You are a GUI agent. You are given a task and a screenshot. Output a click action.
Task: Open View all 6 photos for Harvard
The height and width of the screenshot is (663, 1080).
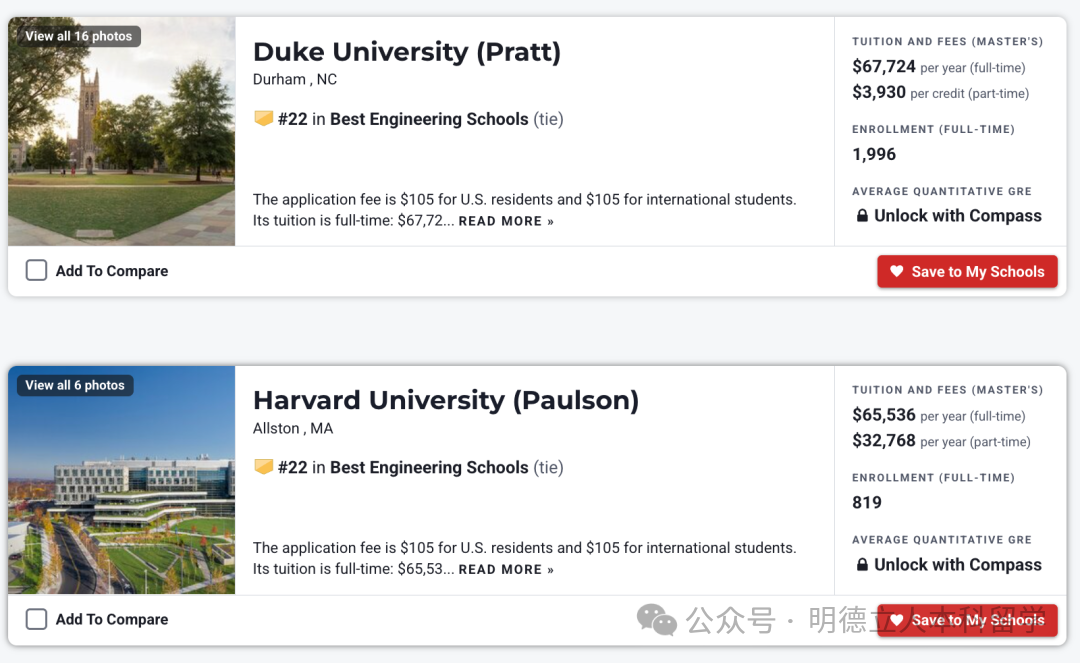(75, 385)
